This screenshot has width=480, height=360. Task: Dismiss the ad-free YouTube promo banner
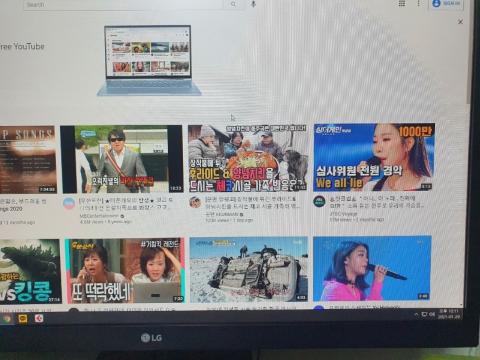tap(460, 22)
